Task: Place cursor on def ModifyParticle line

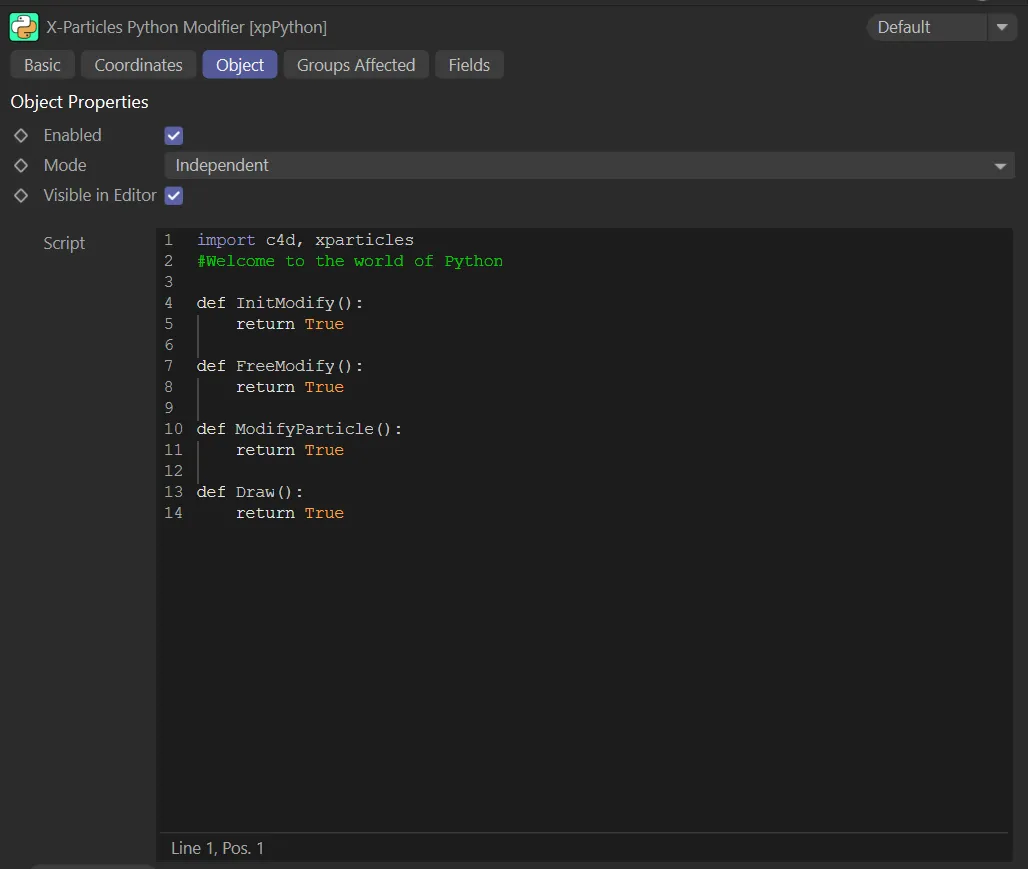Action: [299, 429]
